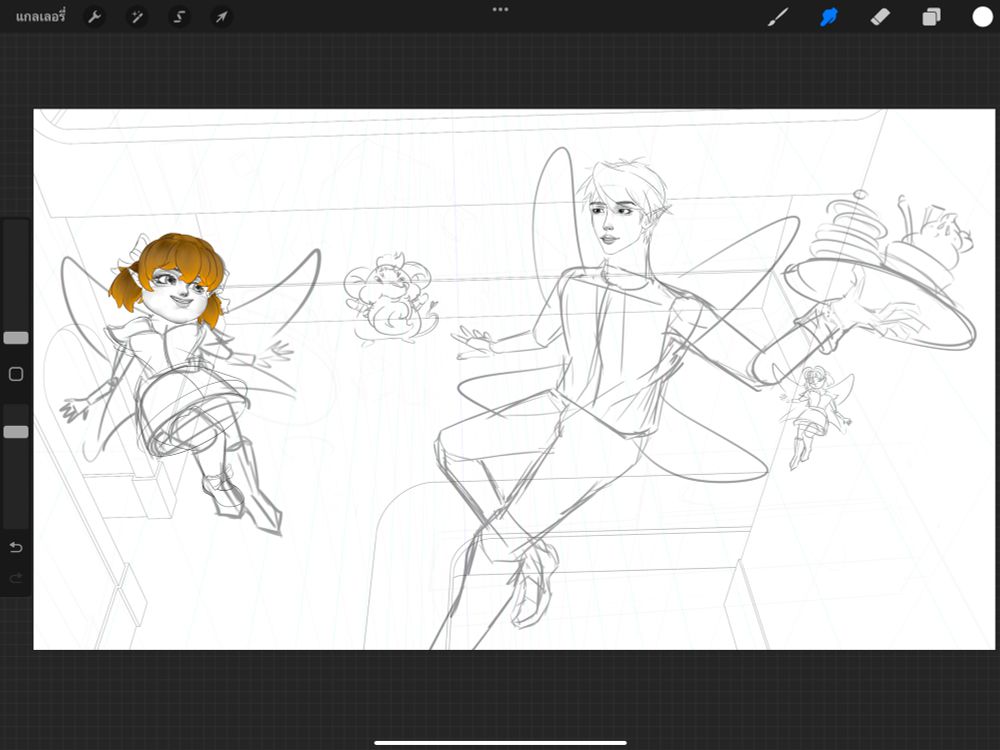The height and width of the screenshot is (750, 1000).
Task: Tap the home indicator bar at bottom
Action: click(x=500, y=742)
